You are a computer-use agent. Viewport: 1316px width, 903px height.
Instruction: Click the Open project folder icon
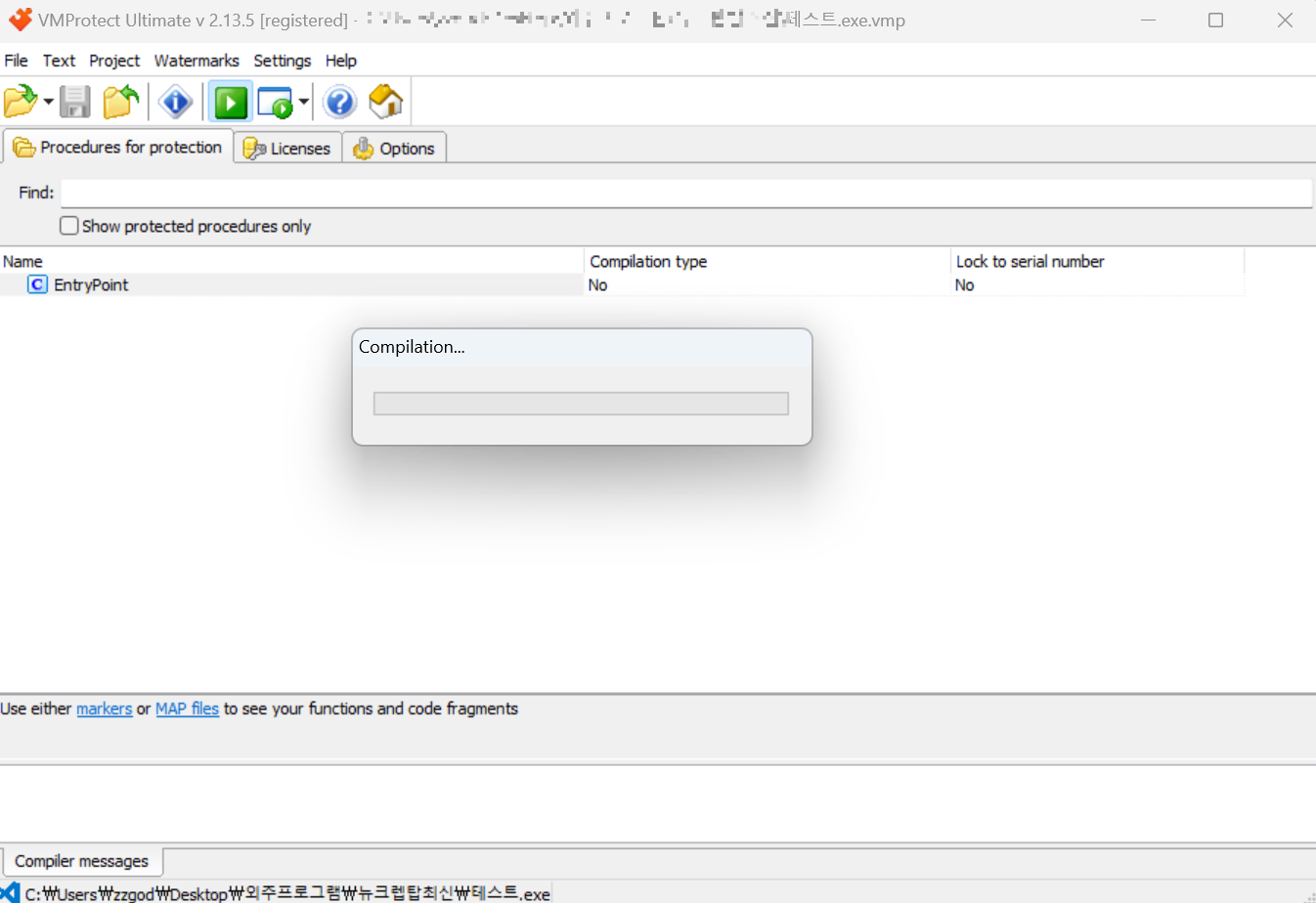[x=20, y=102]
